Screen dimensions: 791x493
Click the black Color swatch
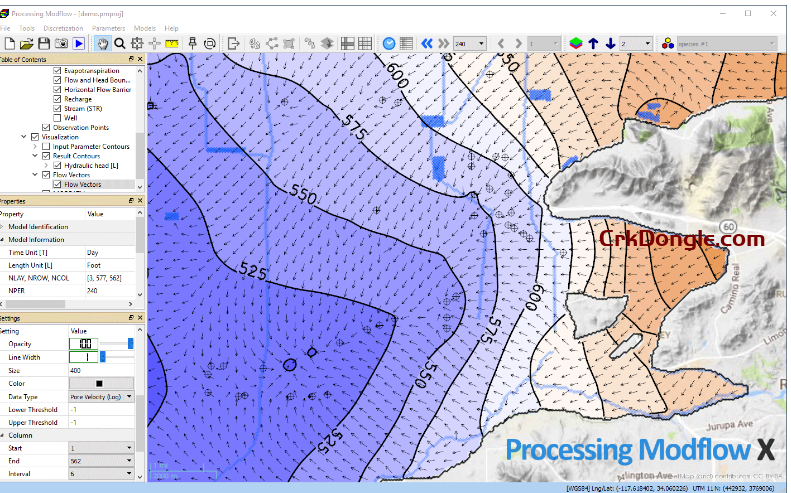point(101,384)
